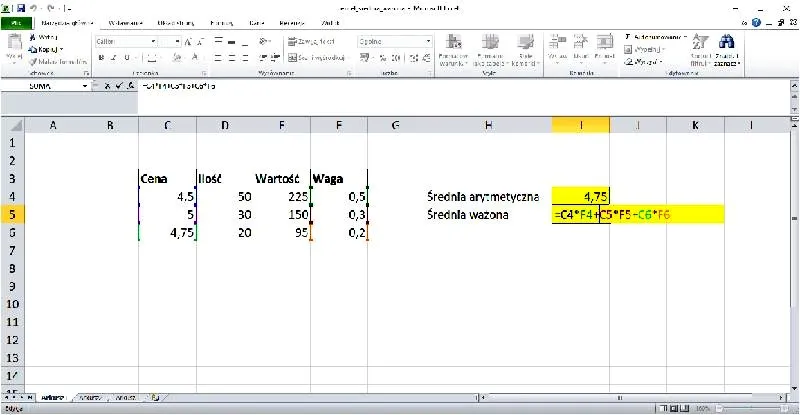Click the Cell Styles (Style komórki) icon
This screenshot has height=415, width=800.
point(525,42)
